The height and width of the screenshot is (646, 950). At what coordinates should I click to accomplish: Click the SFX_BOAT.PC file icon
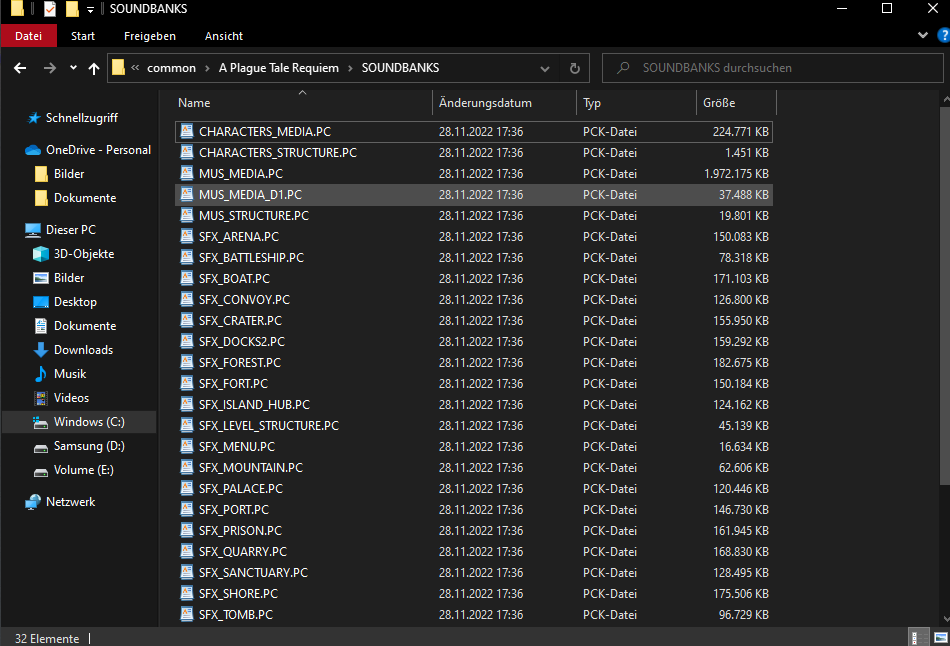[187, 278]
